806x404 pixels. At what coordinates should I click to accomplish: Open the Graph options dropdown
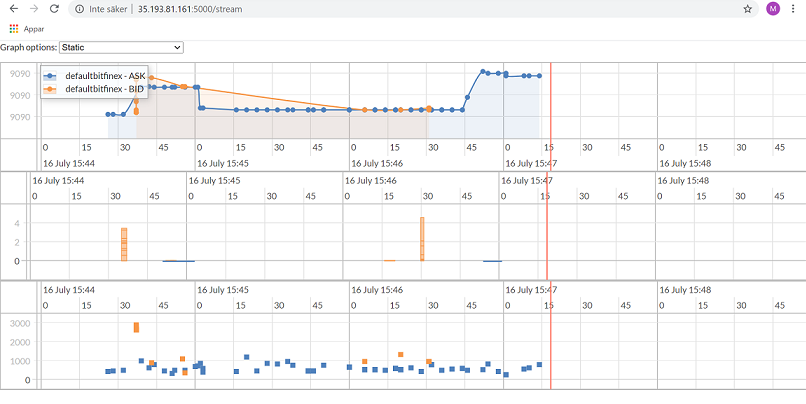[x=121, y=47]
